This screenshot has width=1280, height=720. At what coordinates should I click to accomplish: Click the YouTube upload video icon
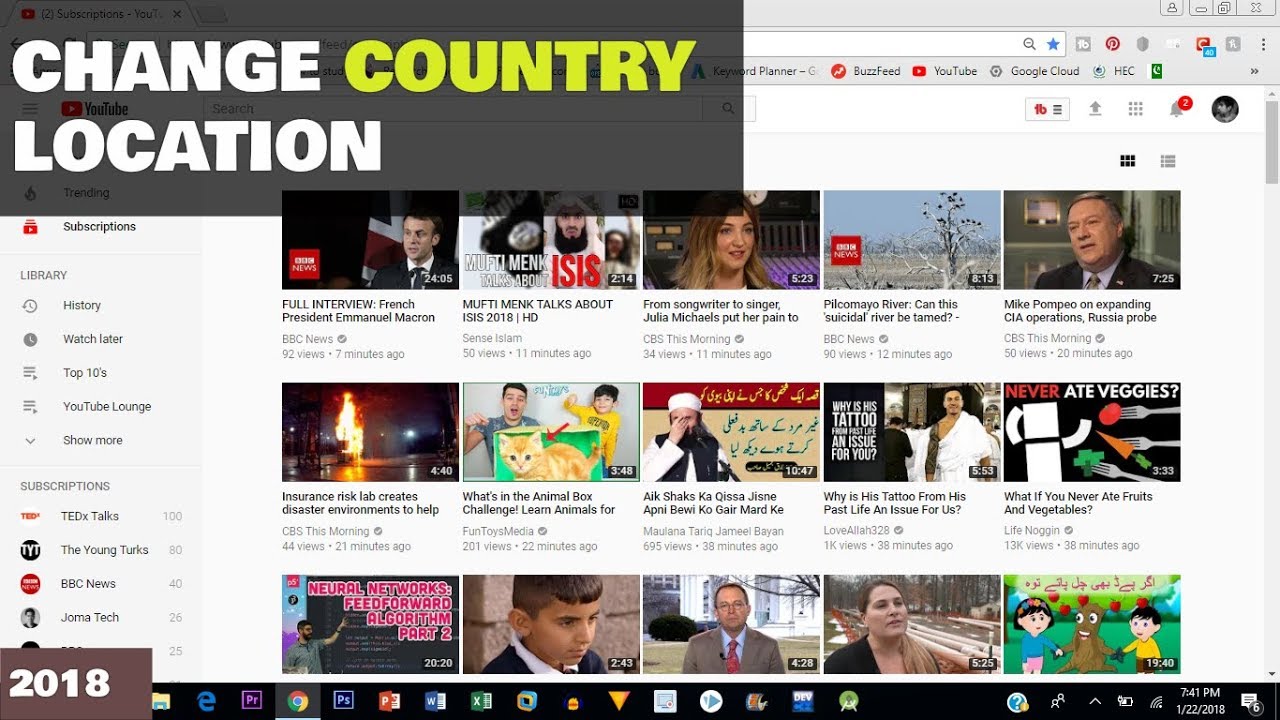click(1095, 109)
